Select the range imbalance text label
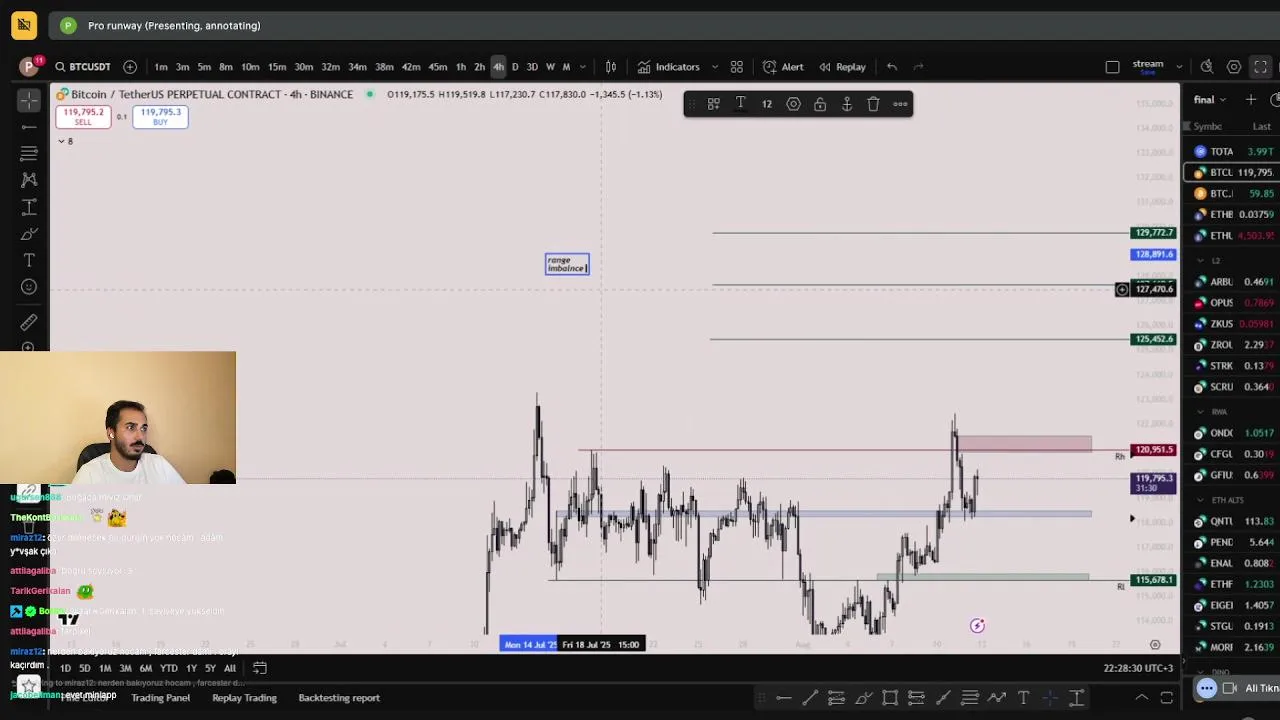 coord(567,264)
